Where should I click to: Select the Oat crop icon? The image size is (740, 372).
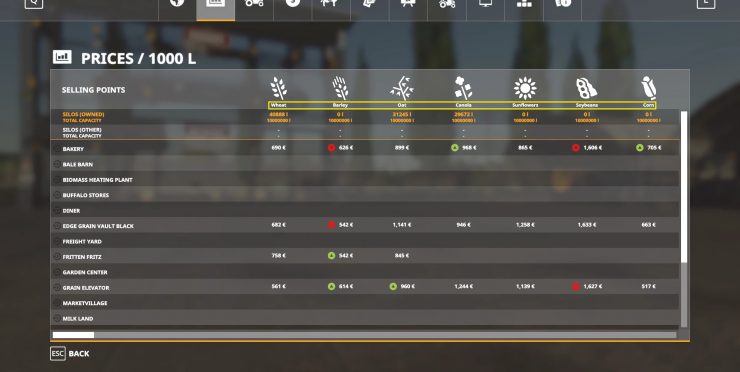tap(402, 88)
